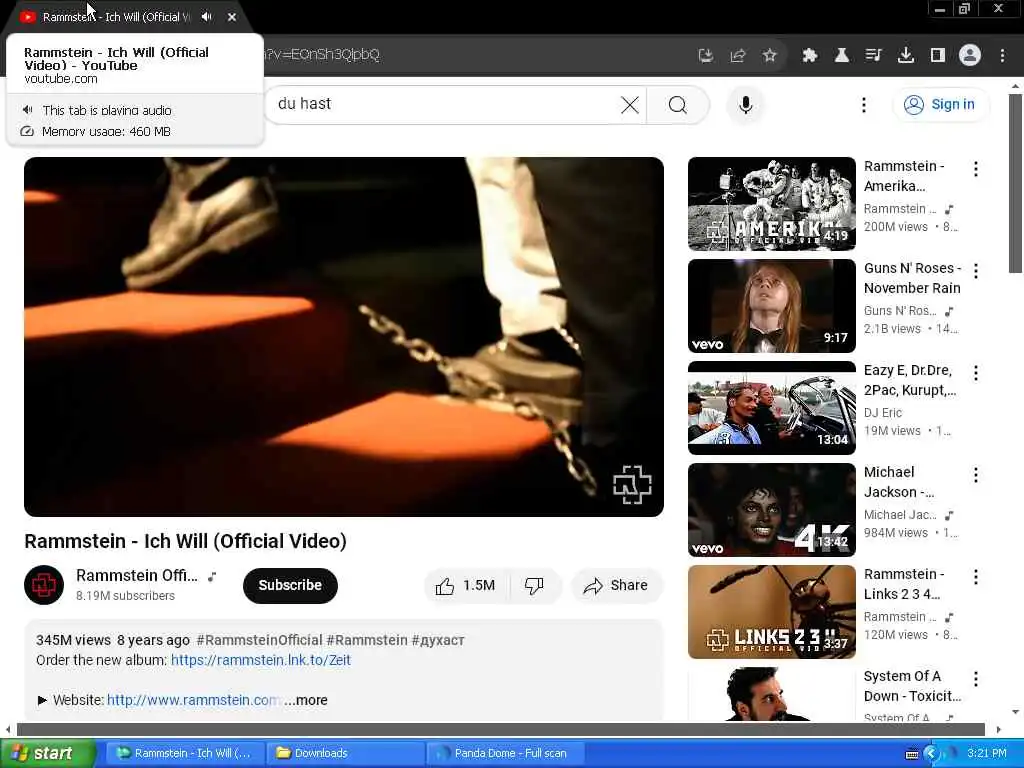This screenshot has width=1024, height=768.
Task: Click the horizontal scrollbar at page bottom
Action: click(x=500, y=729)
